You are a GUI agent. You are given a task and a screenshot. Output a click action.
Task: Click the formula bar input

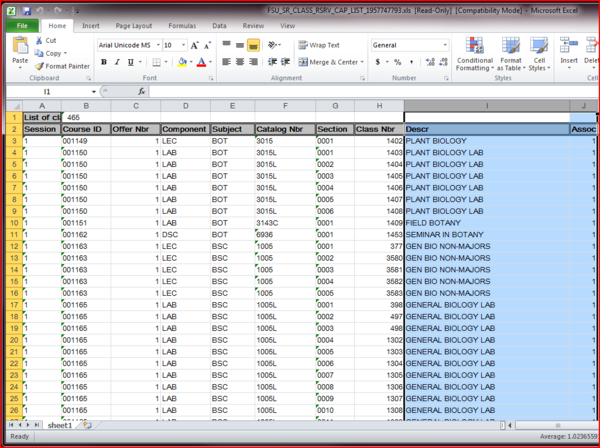373,92
